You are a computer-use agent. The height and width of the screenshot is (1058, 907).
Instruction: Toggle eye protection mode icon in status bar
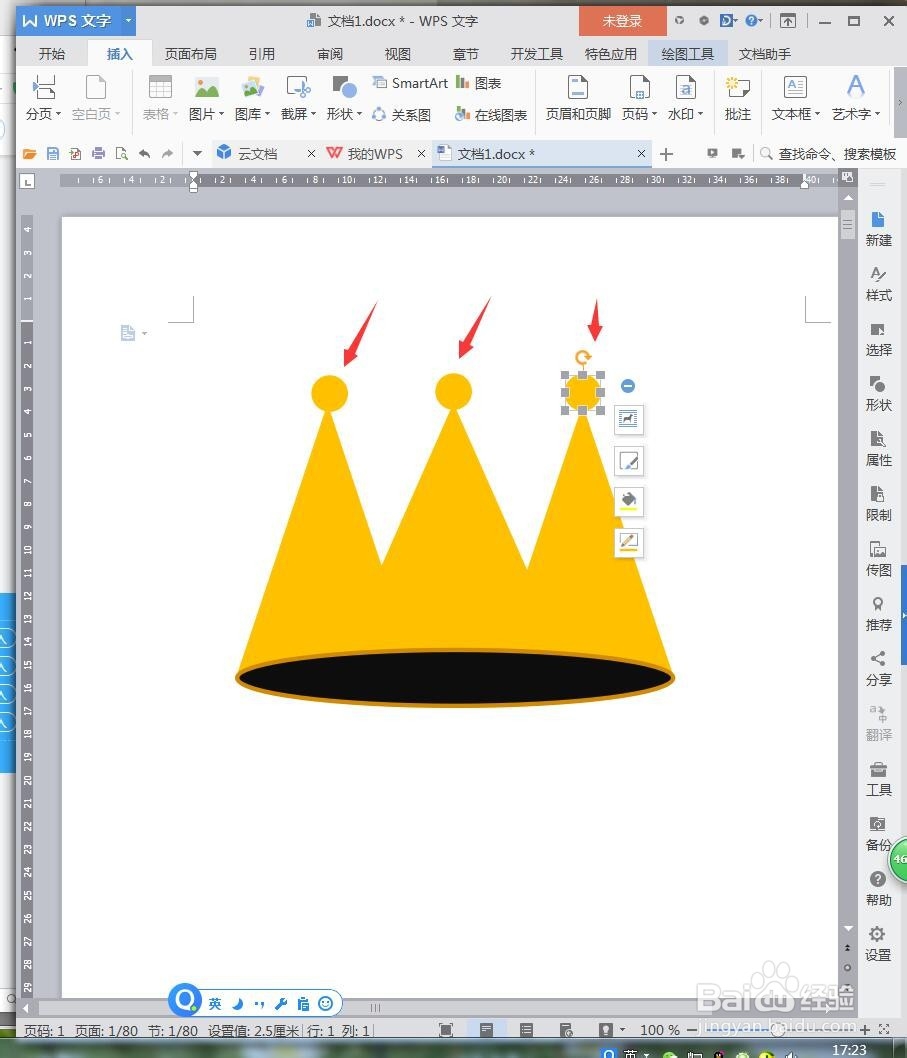click(605, 1030)
